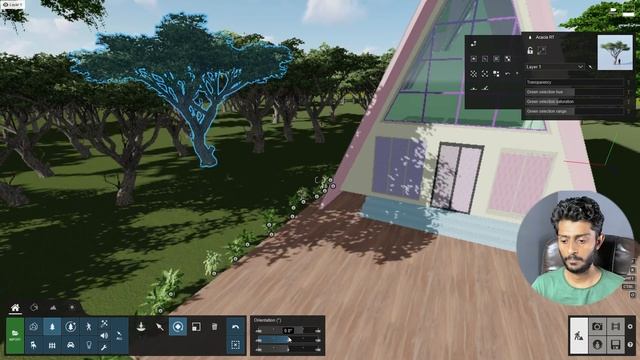This screenshot has width=640, height=360.
Task: Open 360 Panorama mode
Action: 597,345
